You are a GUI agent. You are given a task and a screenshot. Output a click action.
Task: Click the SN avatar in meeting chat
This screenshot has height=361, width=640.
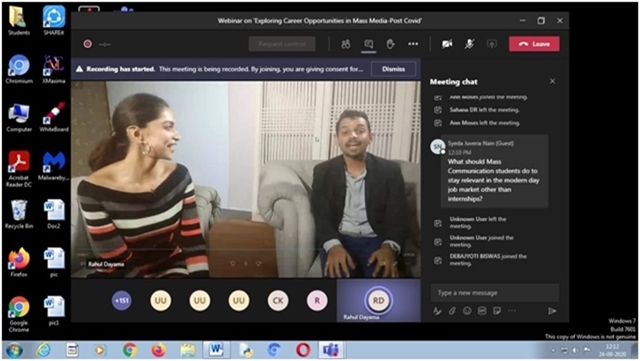click(x=438, y=146)
